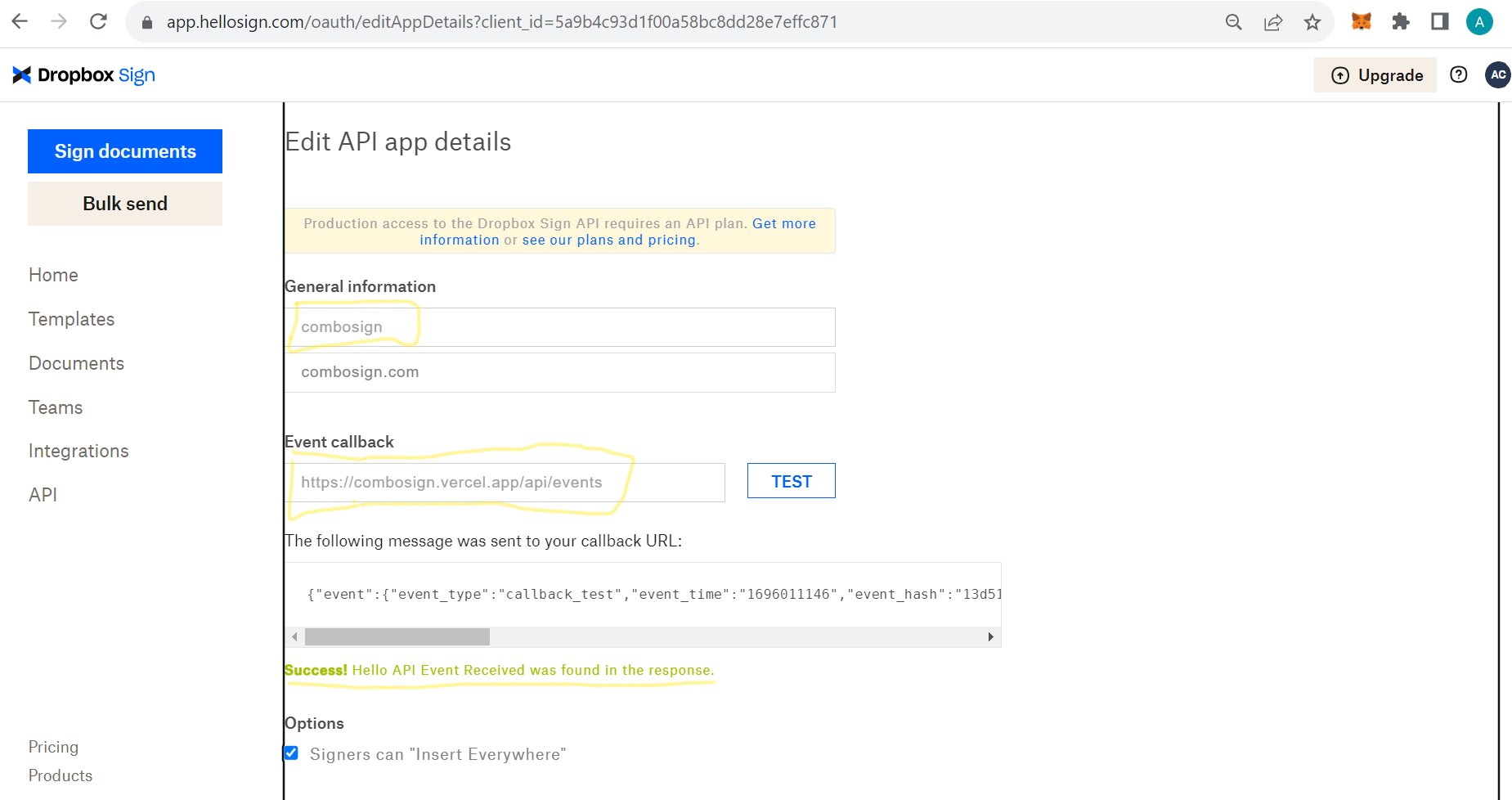Go back using browser back arrow
The height and width of the screenshot is (800, 1512).
[x=20, y=21]
